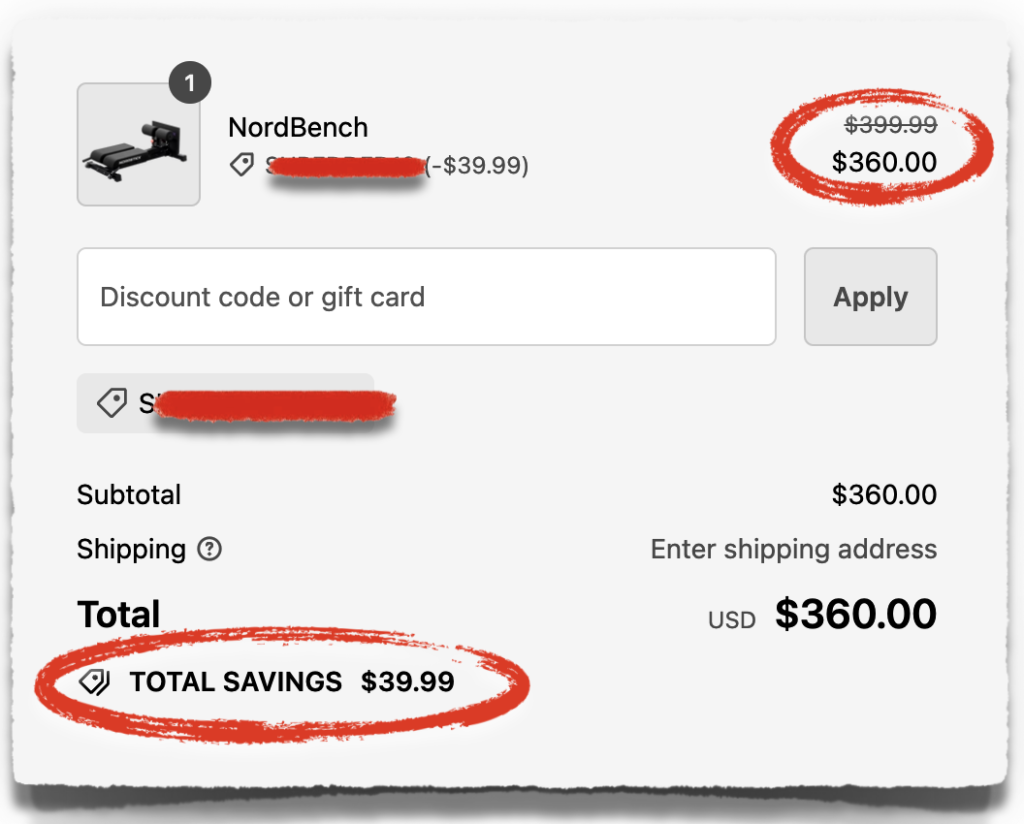This screenshot has width=1024, height=824.
Task: Click the Apply button
Action: click(x=870, y=296)
